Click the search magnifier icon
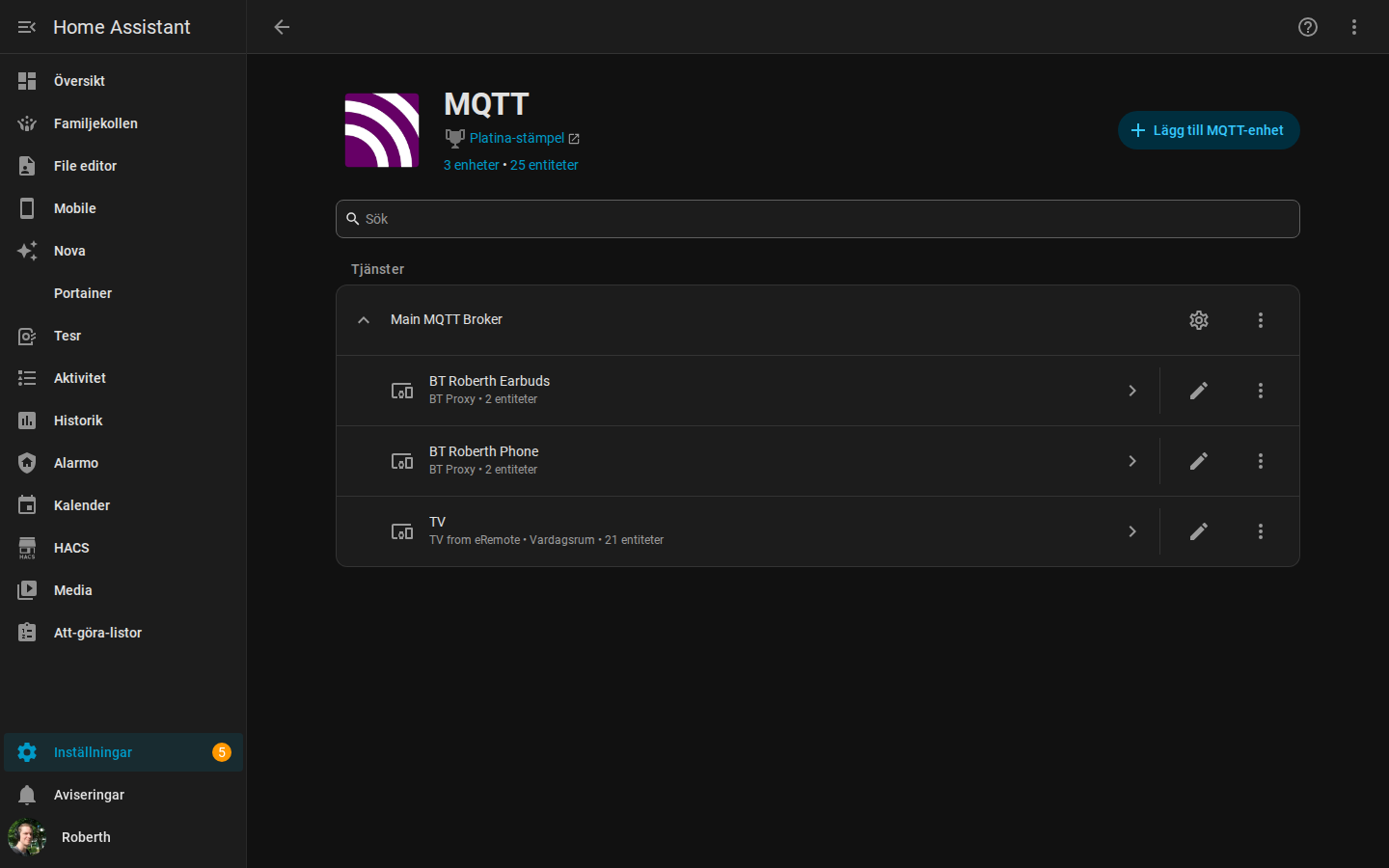This screenshot has height=868, width=1389. click(353, 219)
